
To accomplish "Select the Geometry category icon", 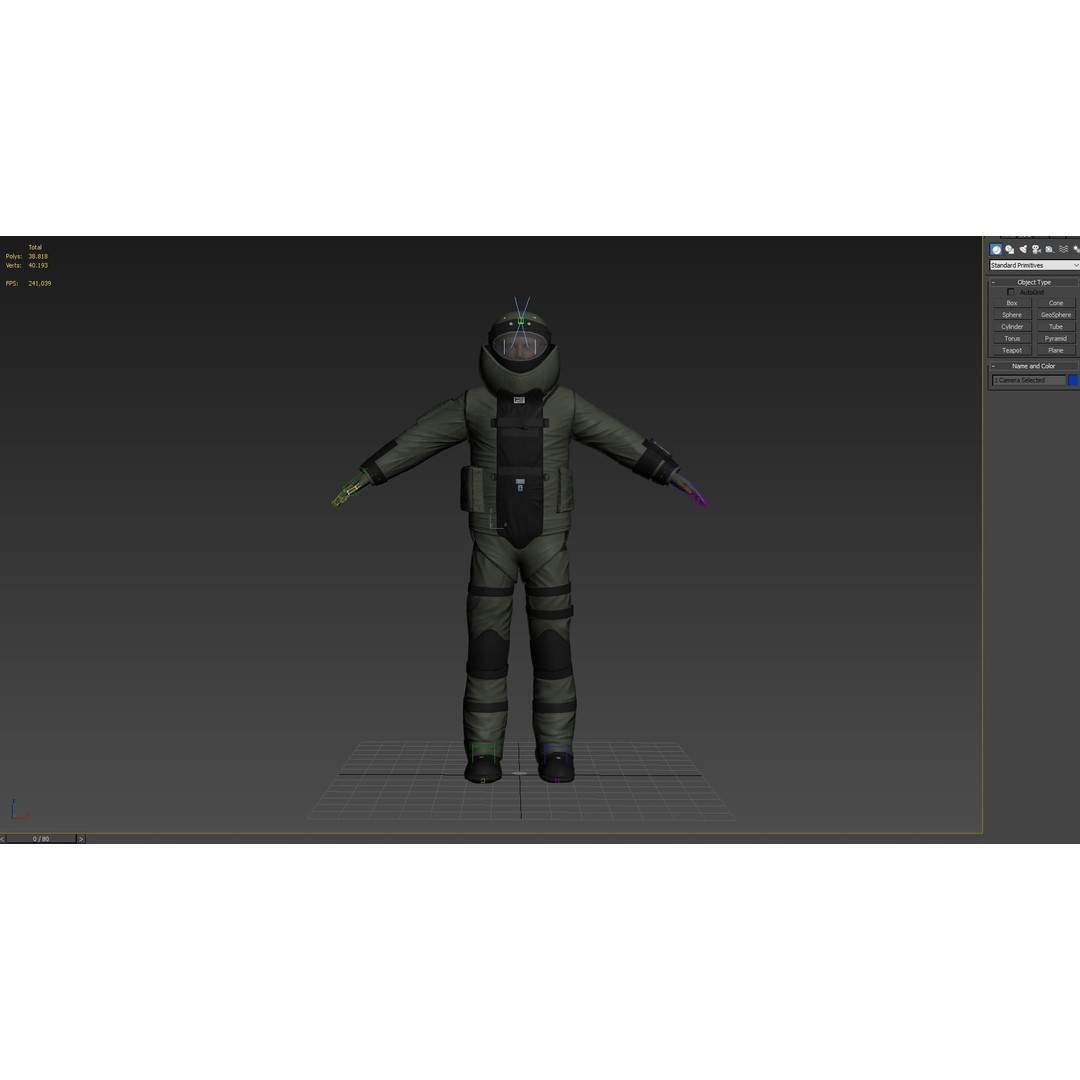I will point(996,249).
